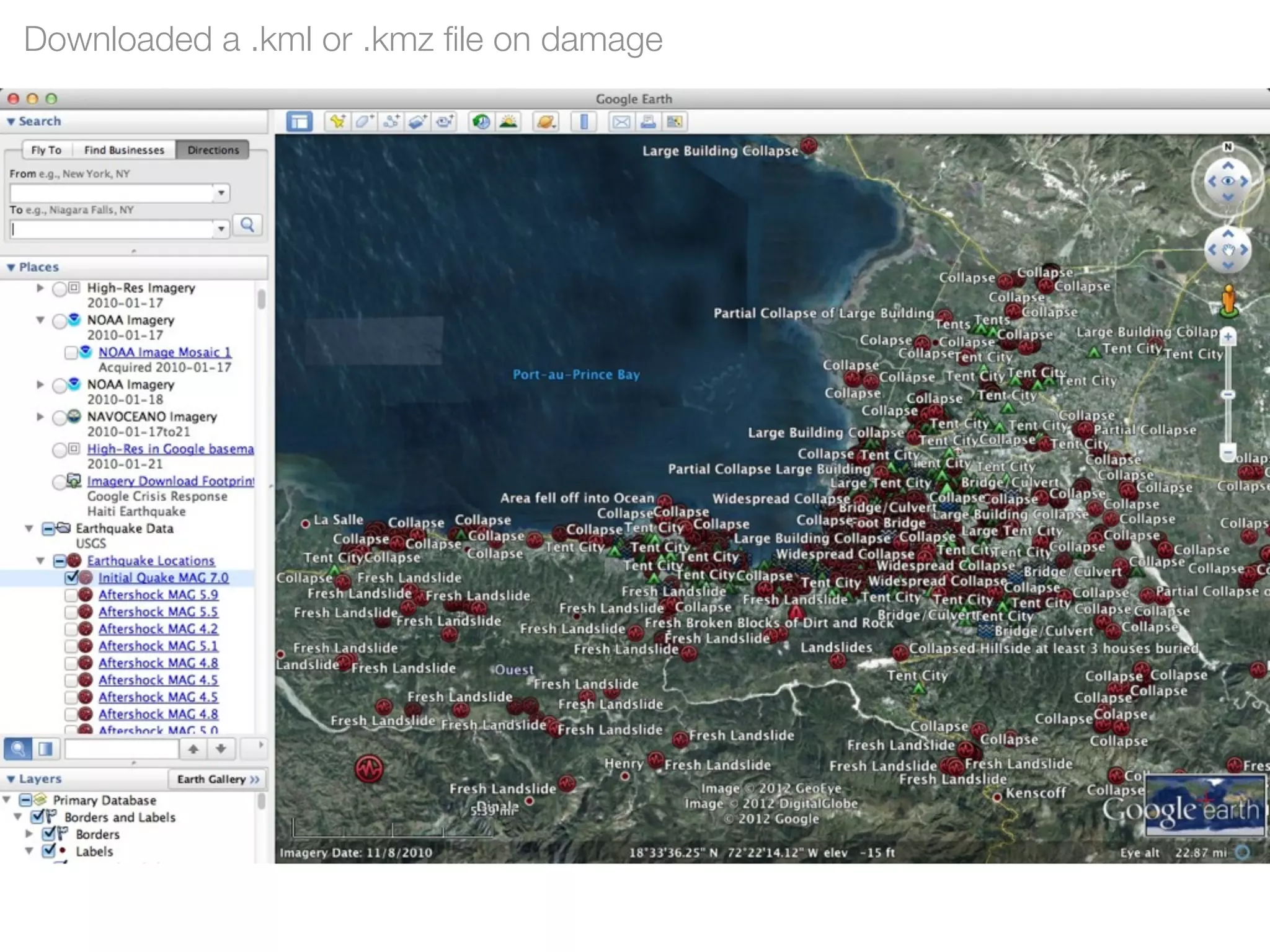Open Imagery Download Footprint link
1270x952 pixels.
point(171,481)
